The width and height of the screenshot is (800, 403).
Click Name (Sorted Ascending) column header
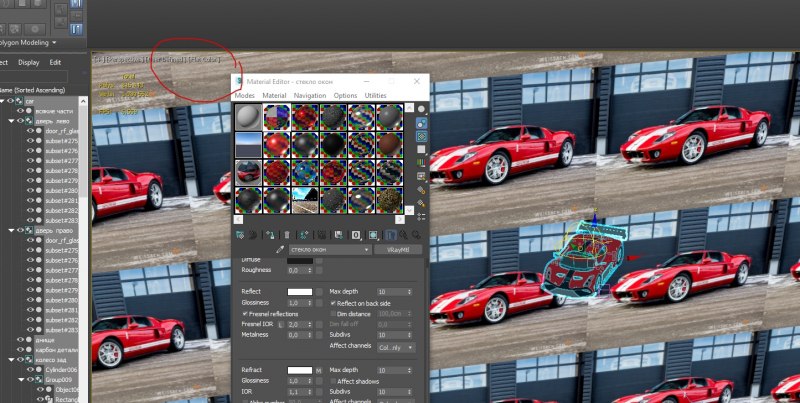point(33,90)
